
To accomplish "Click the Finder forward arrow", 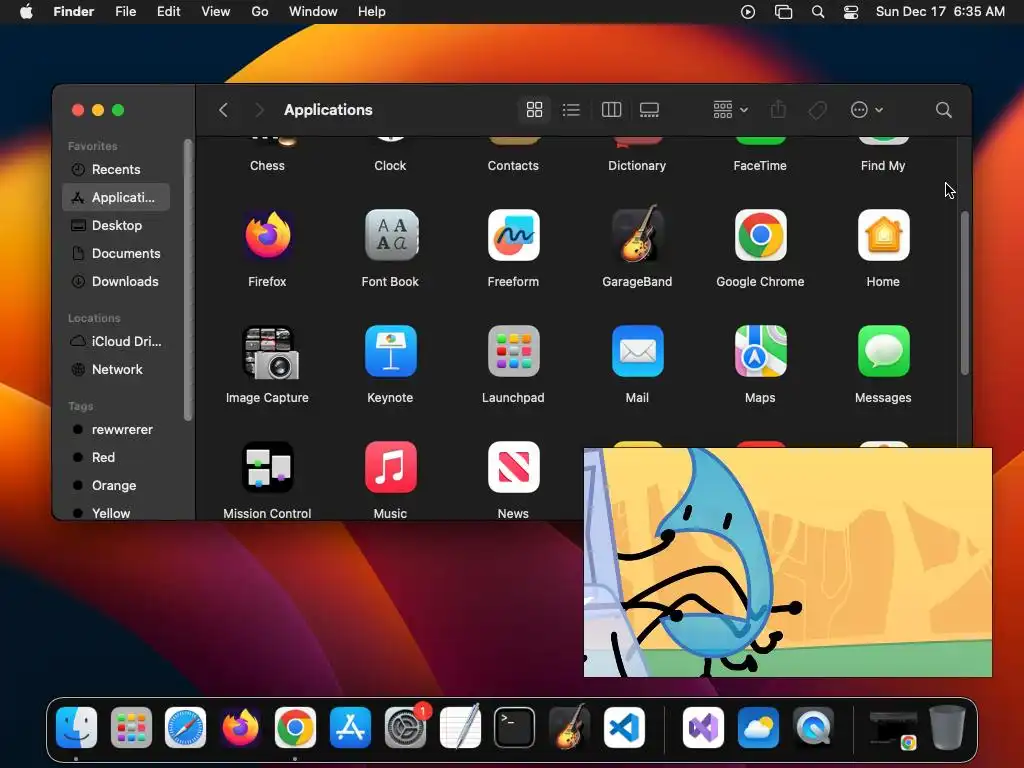I will [x=259, y=110].
